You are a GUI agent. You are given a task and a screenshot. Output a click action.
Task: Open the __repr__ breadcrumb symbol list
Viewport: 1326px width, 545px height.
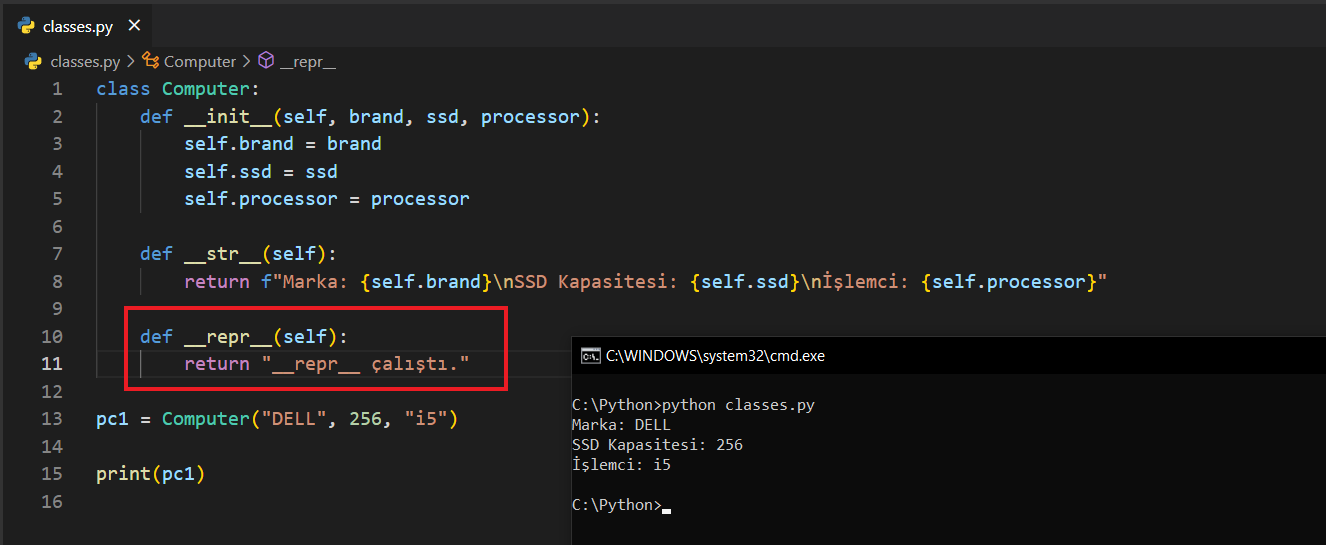point(307,61)
